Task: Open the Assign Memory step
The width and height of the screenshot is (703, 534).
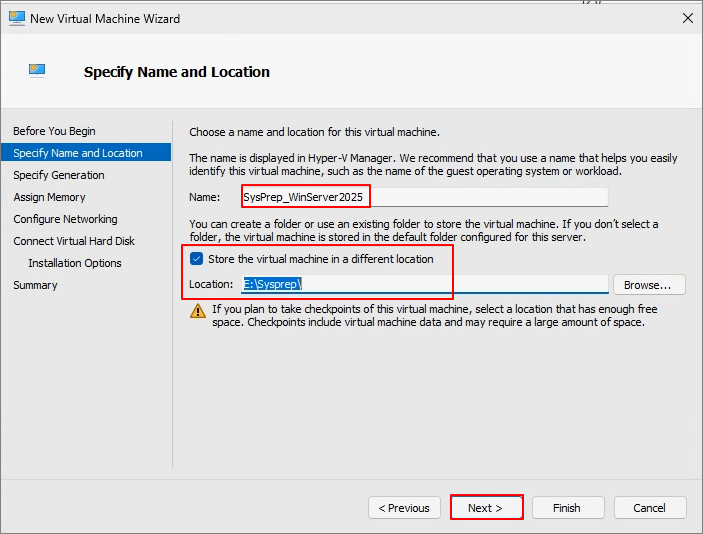Action: [49, 197]
